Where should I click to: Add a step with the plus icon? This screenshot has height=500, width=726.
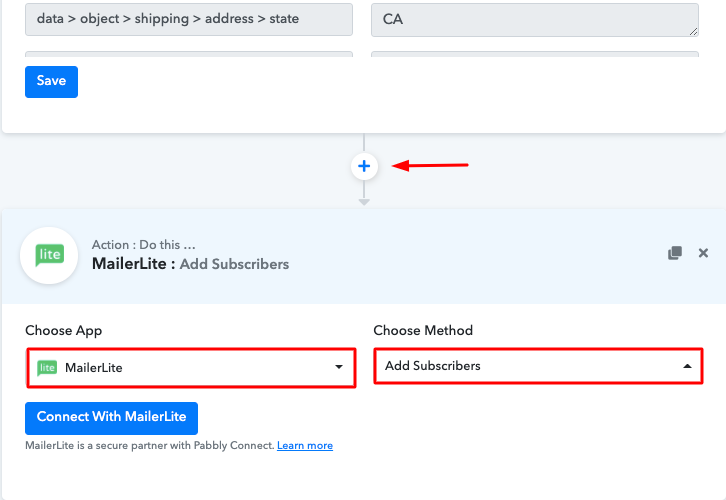pyautogui.click(x=364, y=166)
